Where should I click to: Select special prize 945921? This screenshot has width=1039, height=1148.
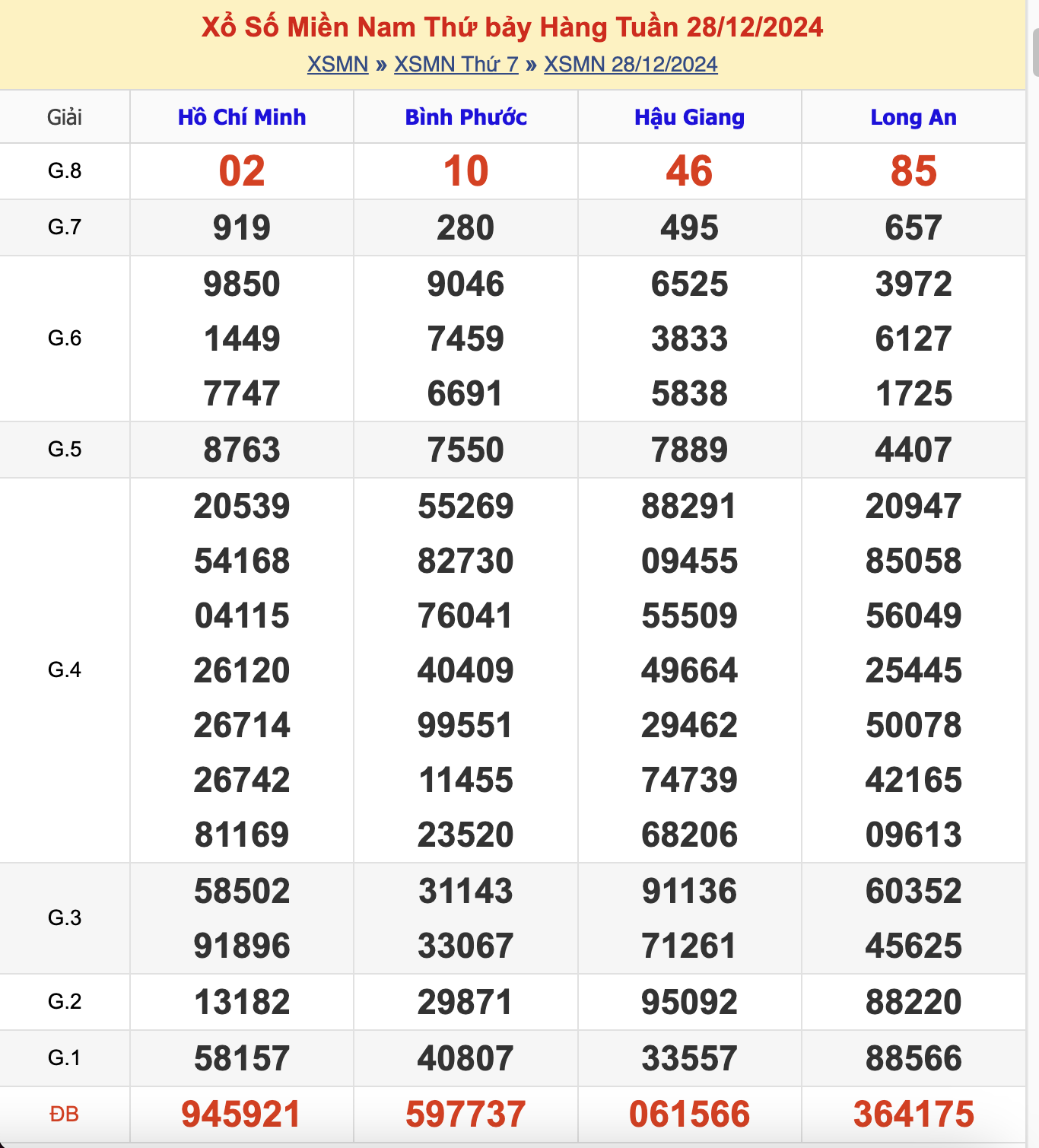[242, 1115]
